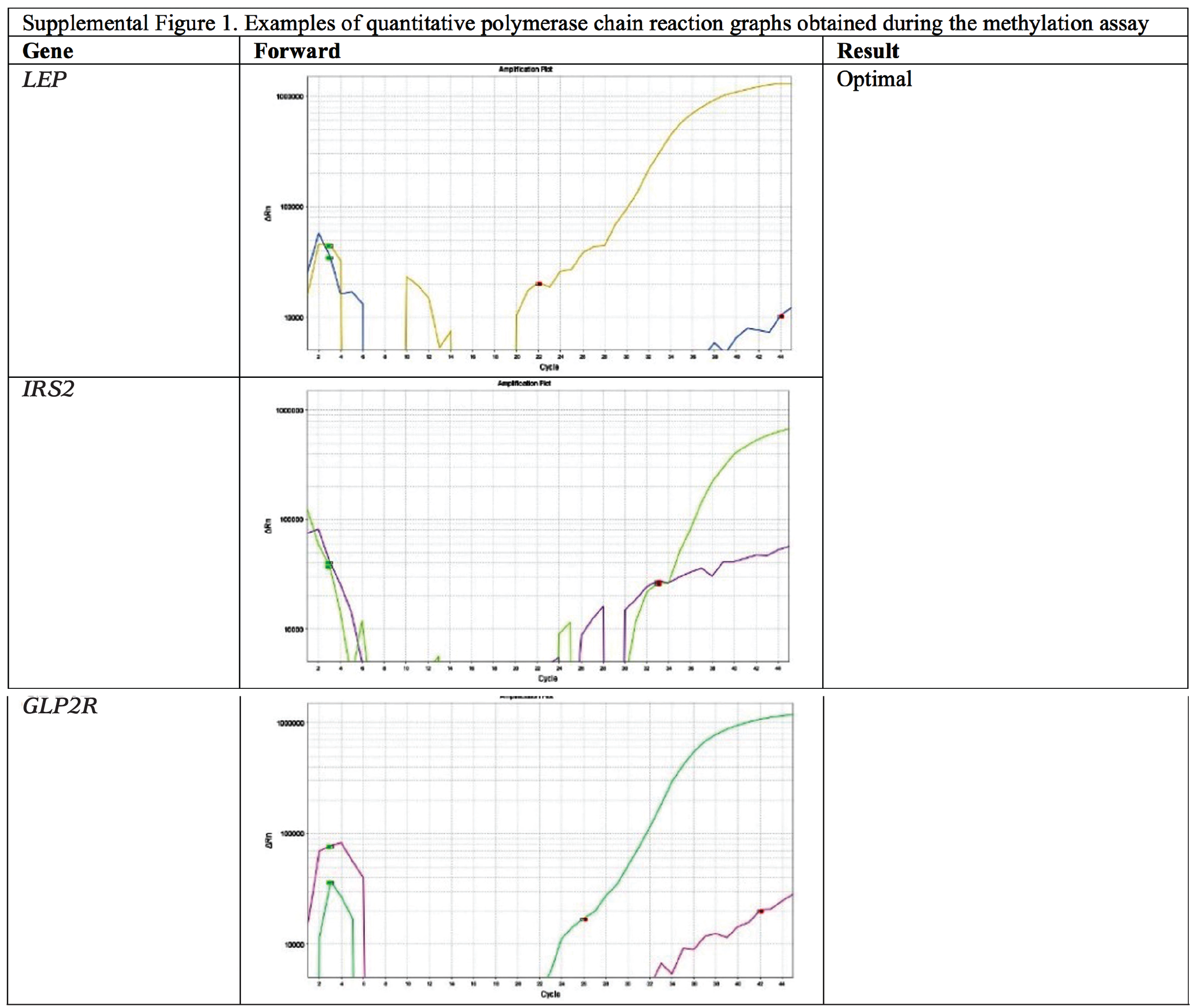Click the 'Cycle' axis label under LEP plot
This screenshot has width=1198, height=1008.
pos(549,367)
